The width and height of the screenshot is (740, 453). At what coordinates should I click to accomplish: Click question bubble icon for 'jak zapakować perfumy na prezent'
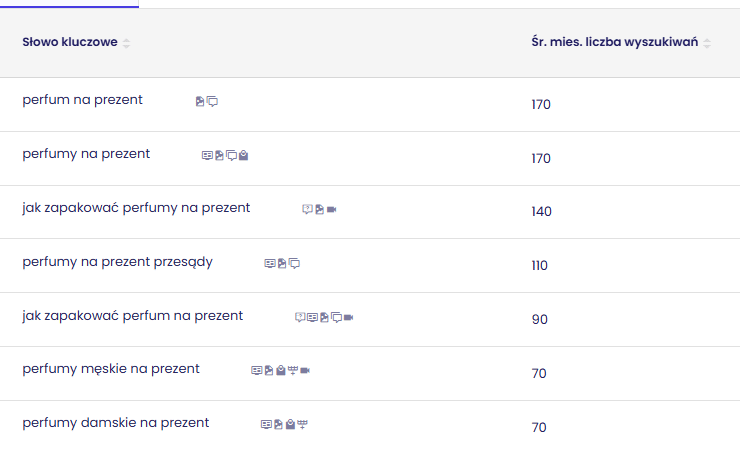point(307,209)
